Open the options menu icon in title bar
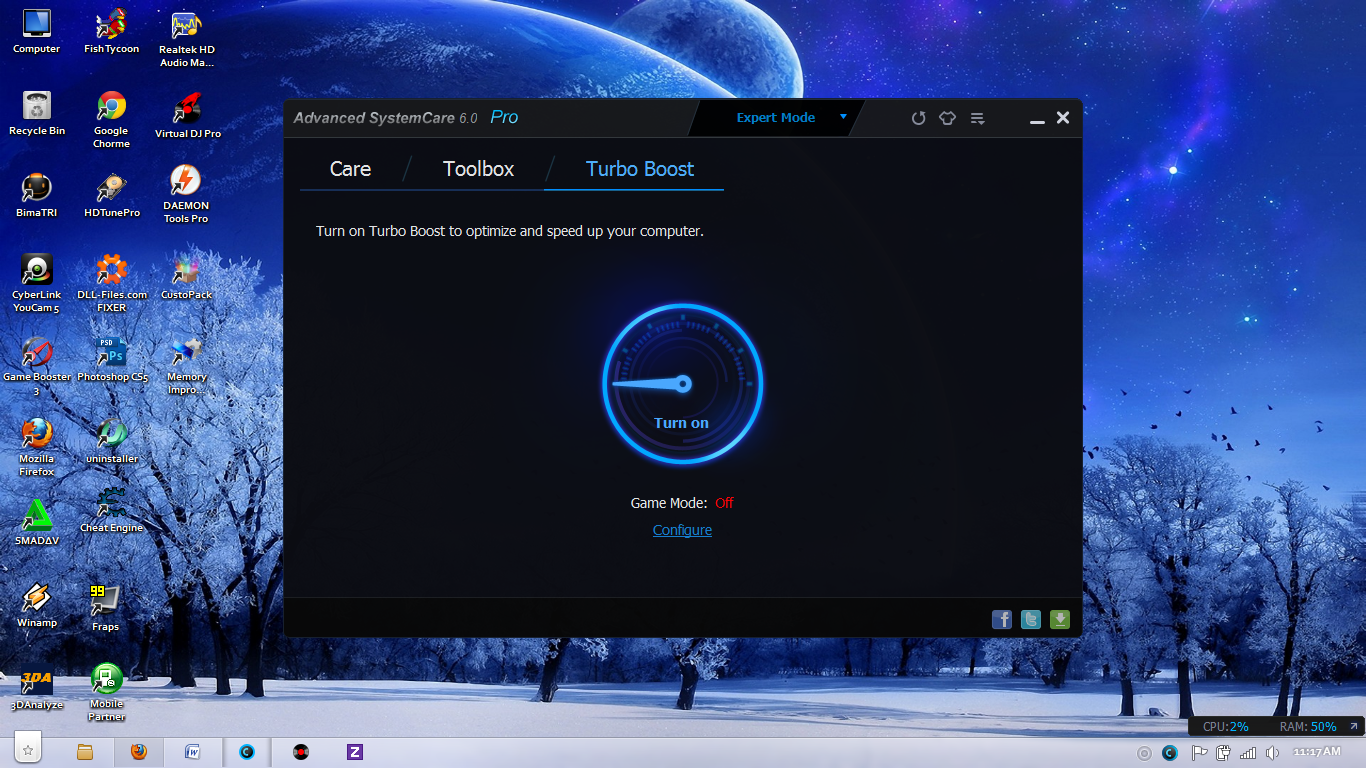Screen dimensions: 1366x768 click(x=978, y=118)
